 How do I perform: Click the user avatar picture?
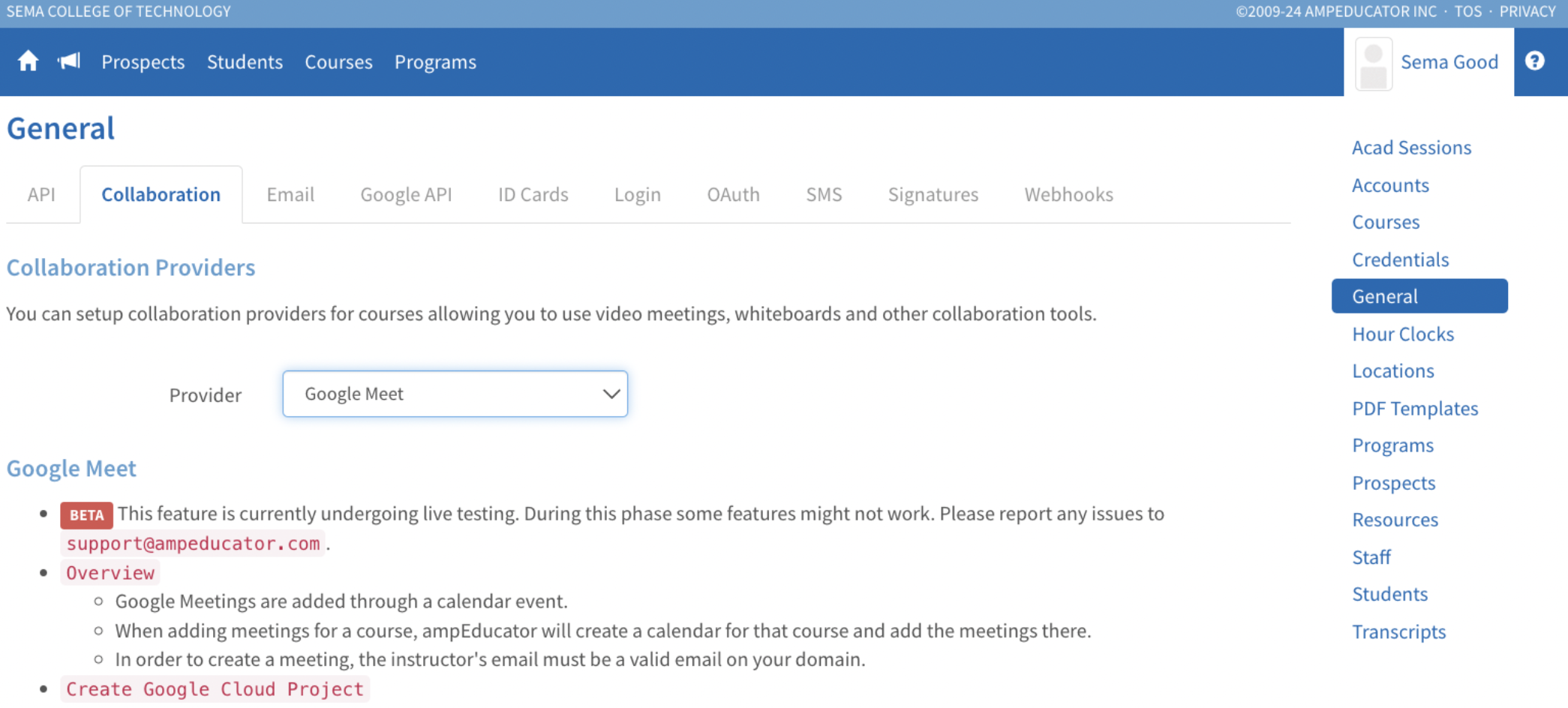coord(1374,64)
